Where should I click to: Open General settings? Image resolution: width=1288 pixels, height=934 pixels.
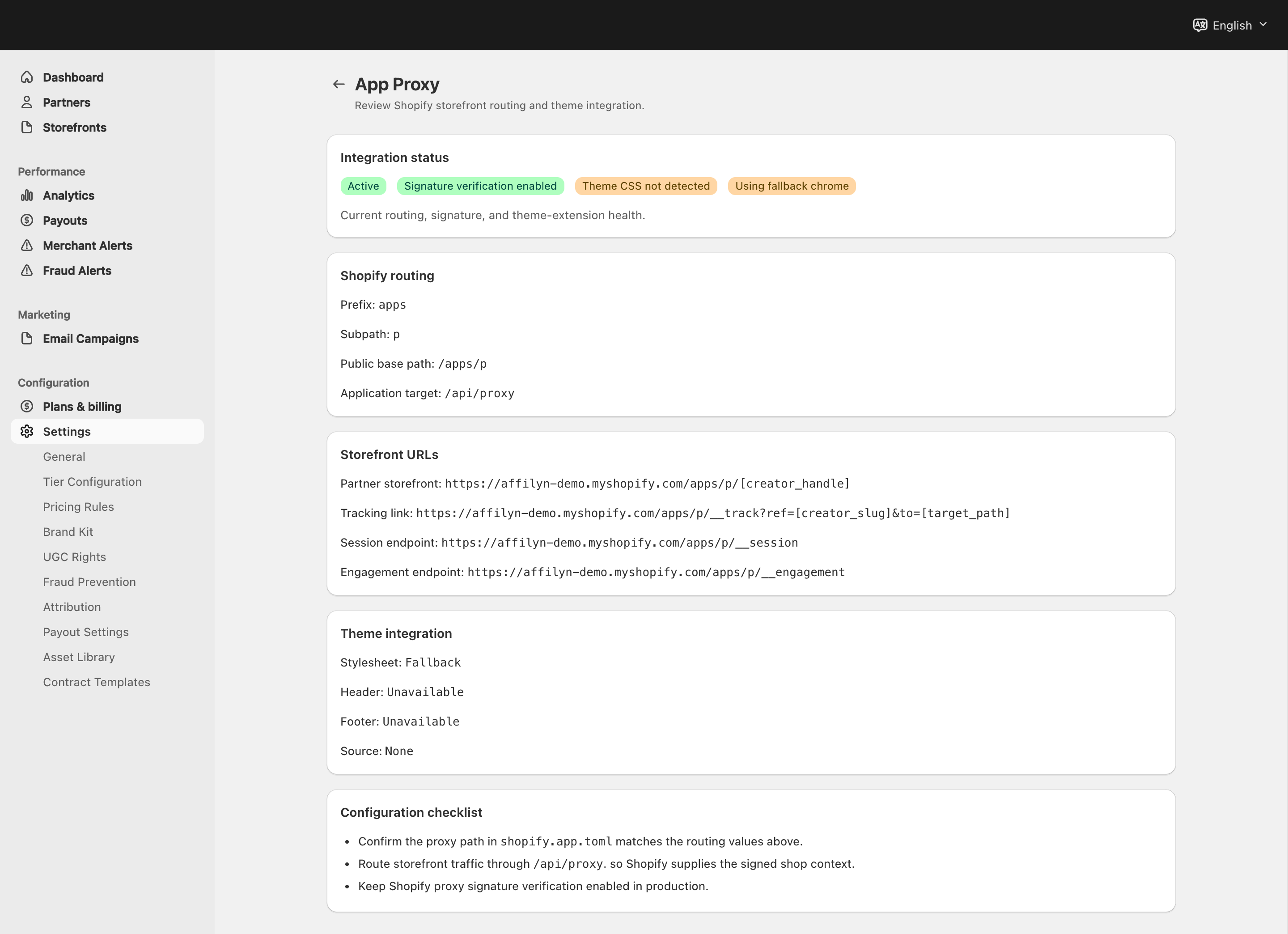pos(64,456)
